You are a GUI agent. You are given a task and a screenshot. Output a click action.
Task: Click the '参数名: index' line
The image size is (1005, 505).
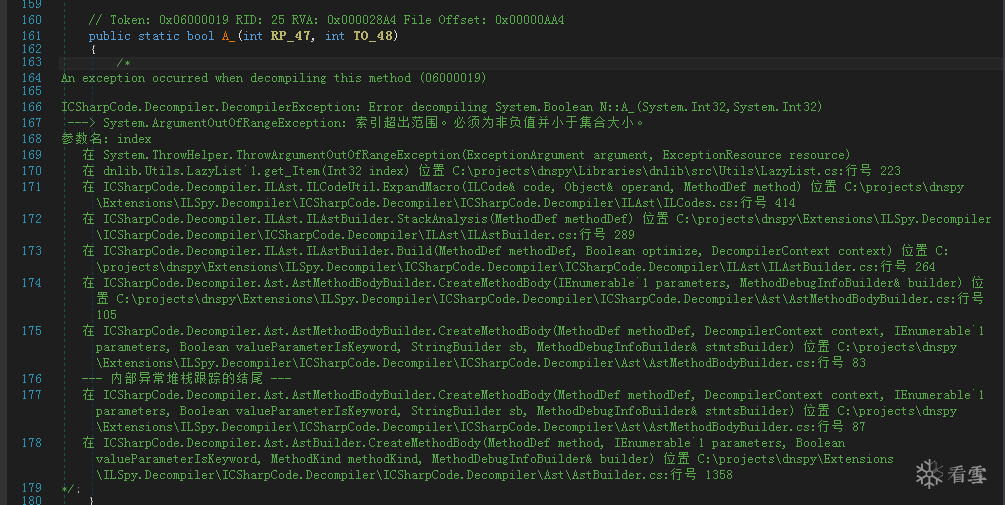pos(106,138)
